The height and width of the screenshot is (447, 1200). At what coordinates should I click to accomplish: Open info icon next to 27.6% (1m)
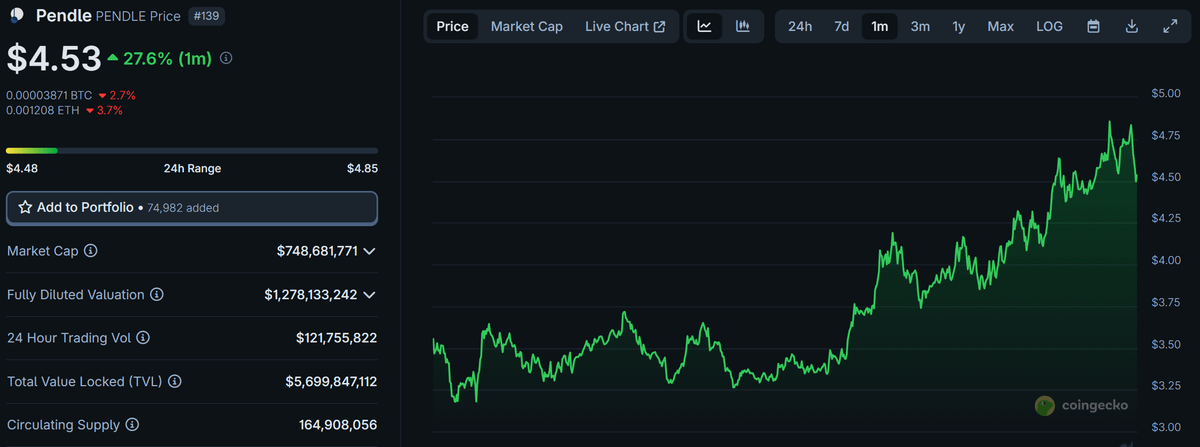coord(226,59)
